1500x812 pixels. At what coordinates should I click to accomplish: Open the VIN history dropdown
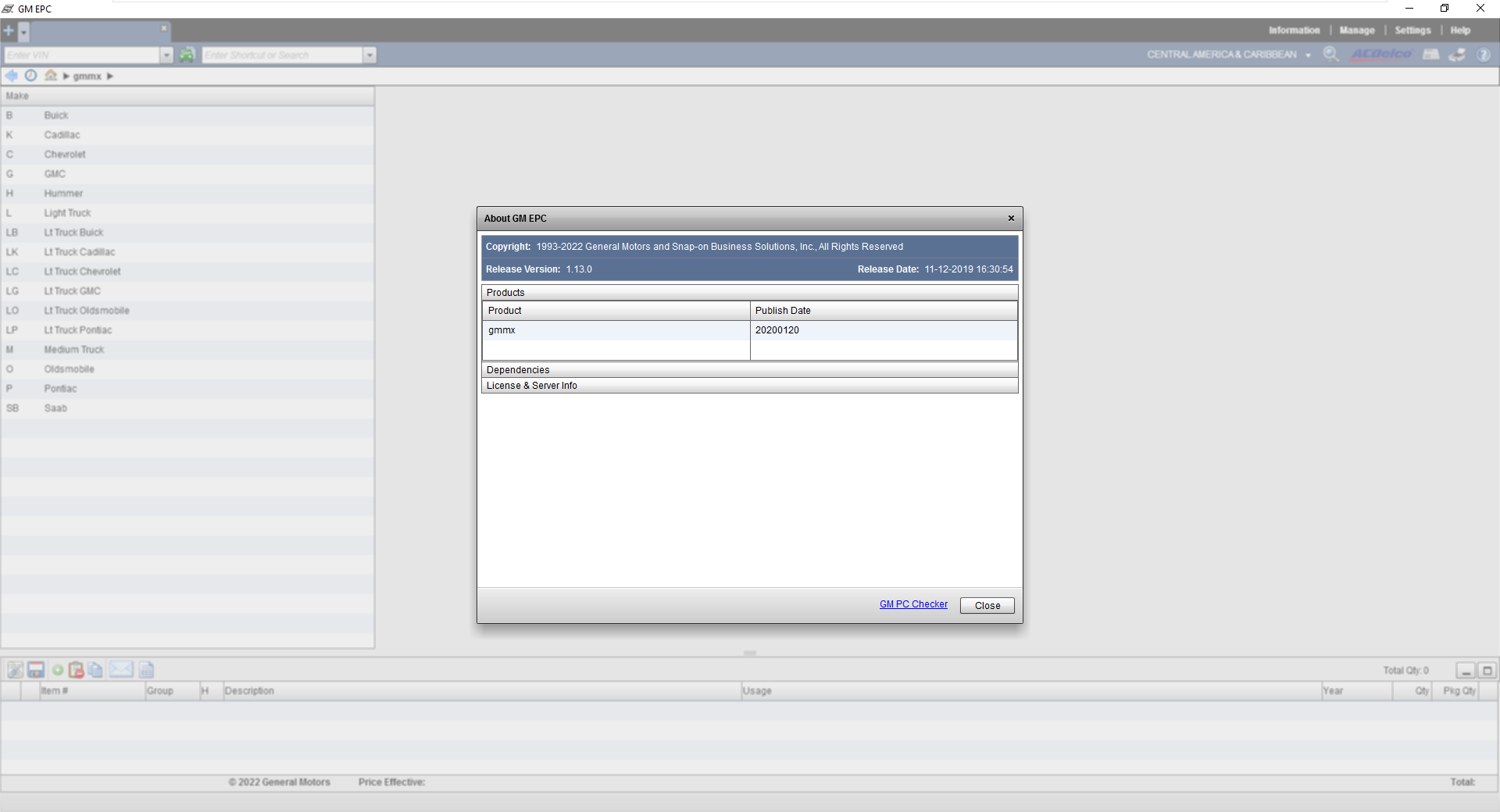point(166,55)
